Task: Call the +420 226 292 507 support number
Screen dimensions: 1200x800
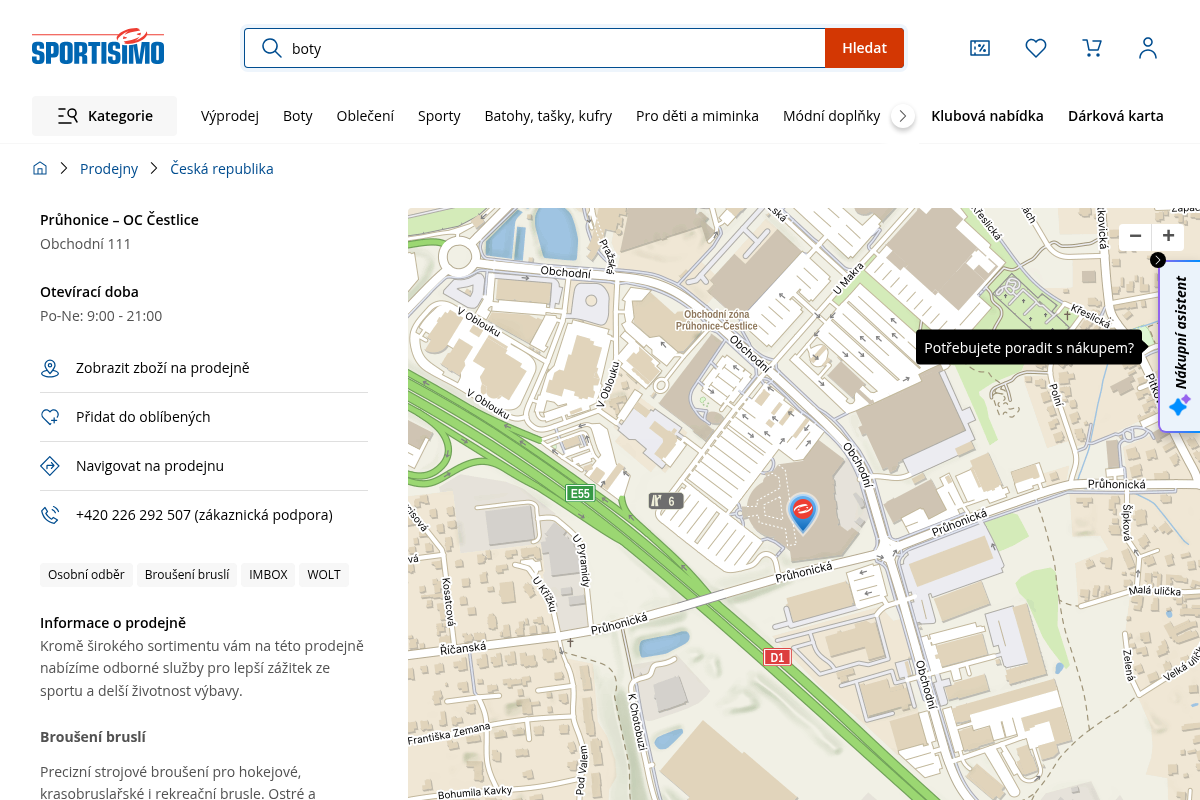Action: [x=204, y=515]
